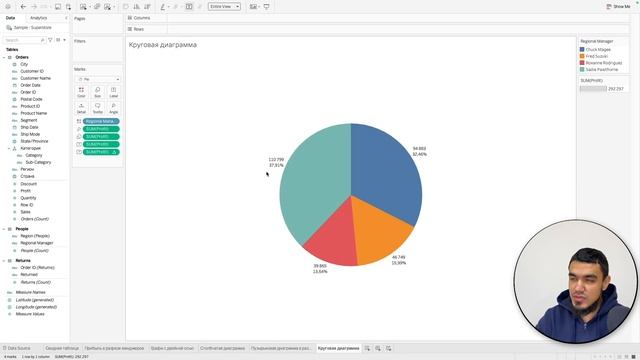
Task: Select the Customer Name field
Action: [x=36, y=78]
